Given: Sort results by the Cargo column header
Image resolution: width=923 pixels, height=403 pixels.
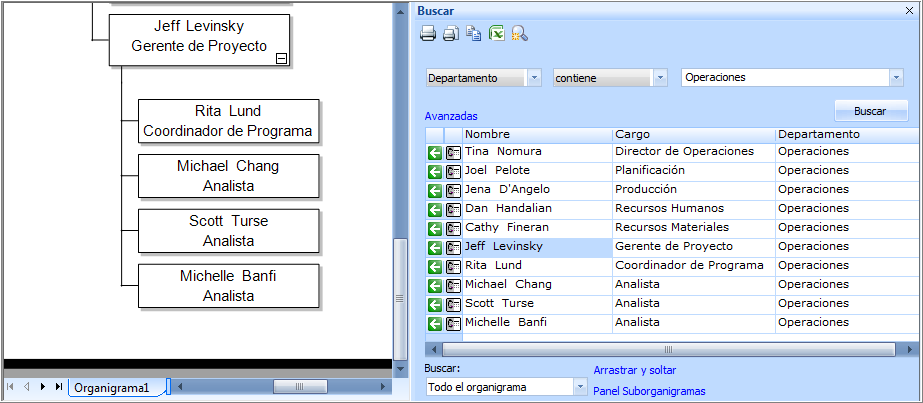Looking at the screenshot, I should tap(693, 134).
